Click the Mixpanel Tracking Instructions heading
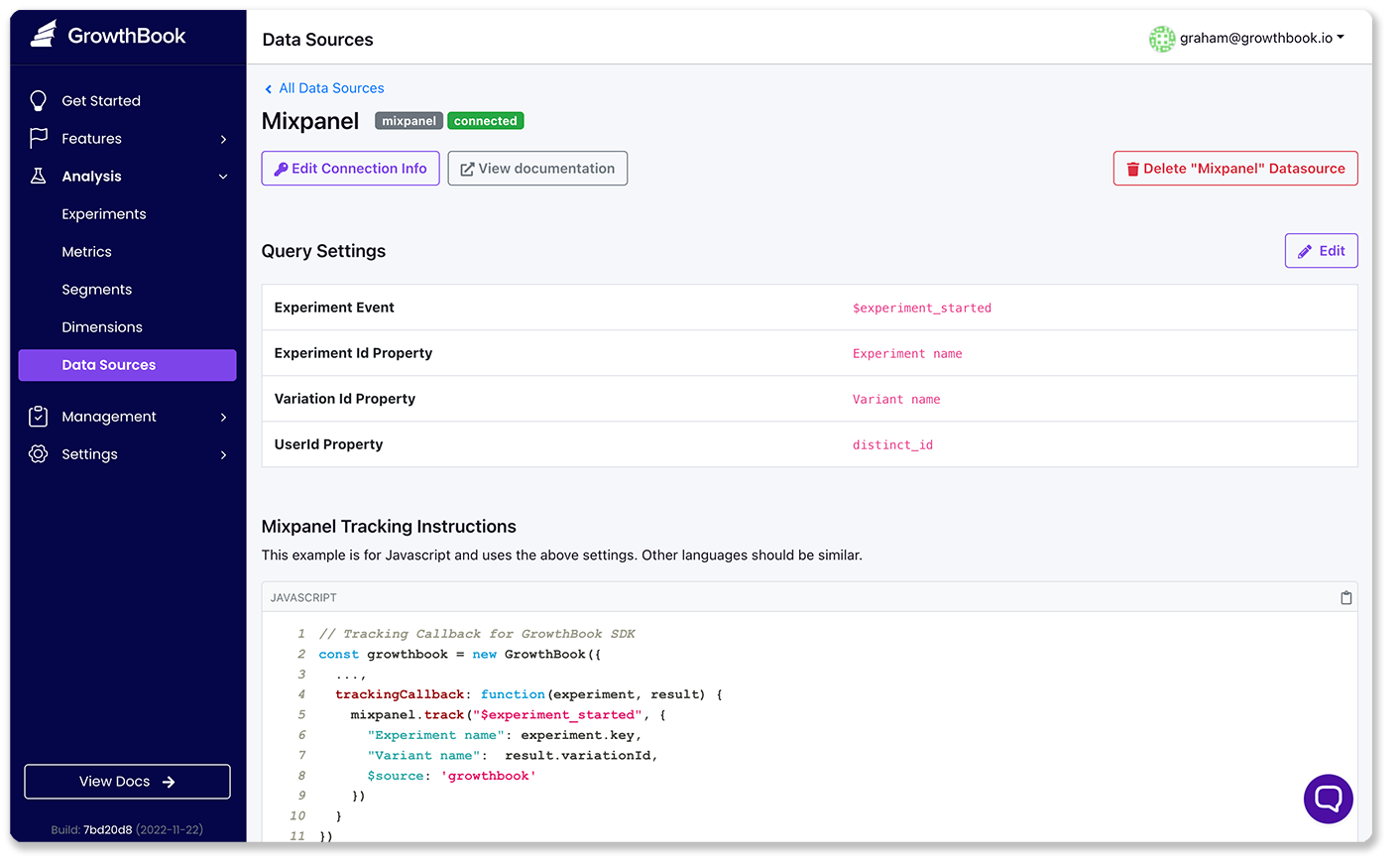Screen dimensions: 1400x865 tap(389, 527)
